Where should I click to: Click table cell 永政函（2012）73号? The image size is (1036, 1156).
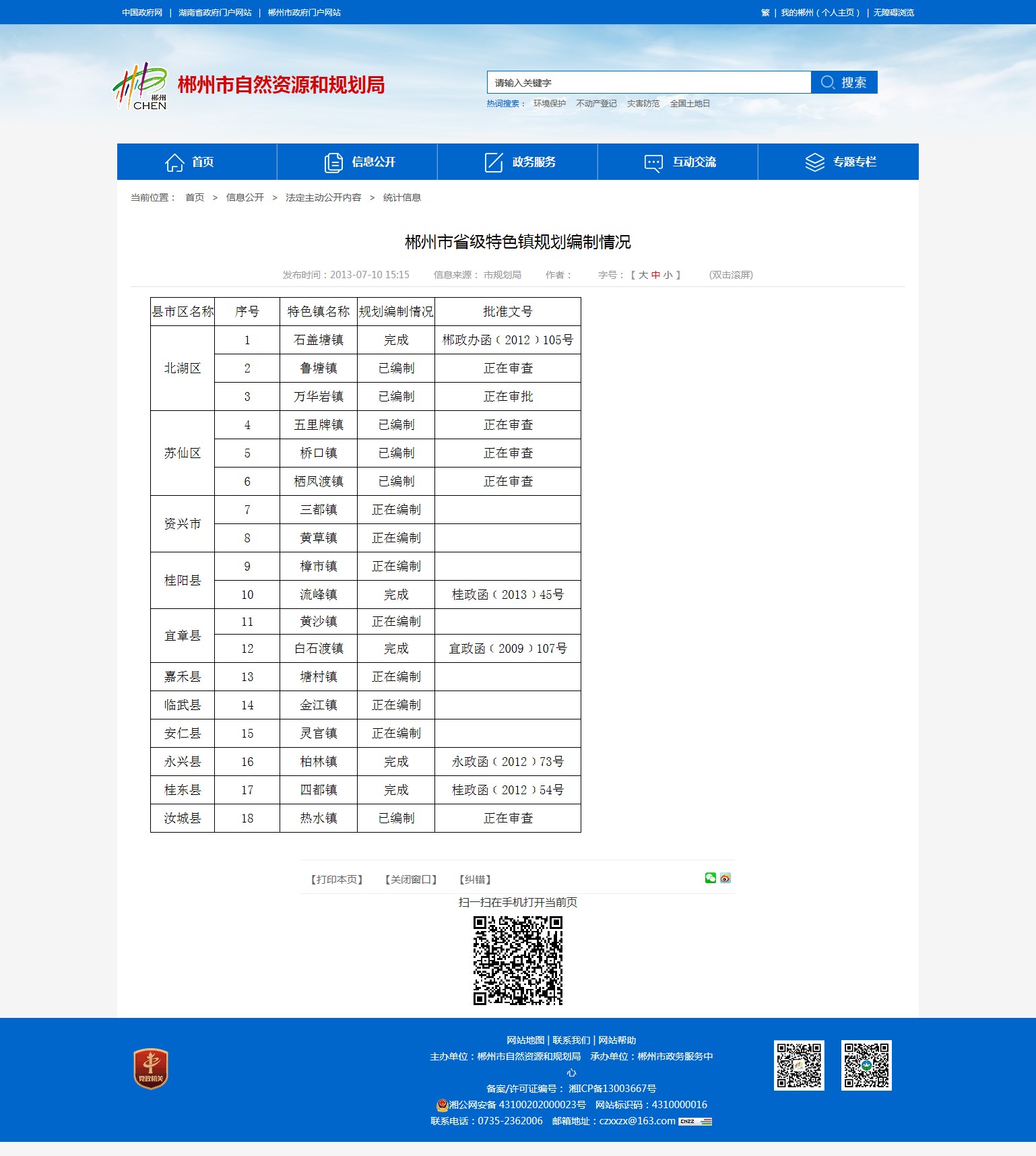508,762
